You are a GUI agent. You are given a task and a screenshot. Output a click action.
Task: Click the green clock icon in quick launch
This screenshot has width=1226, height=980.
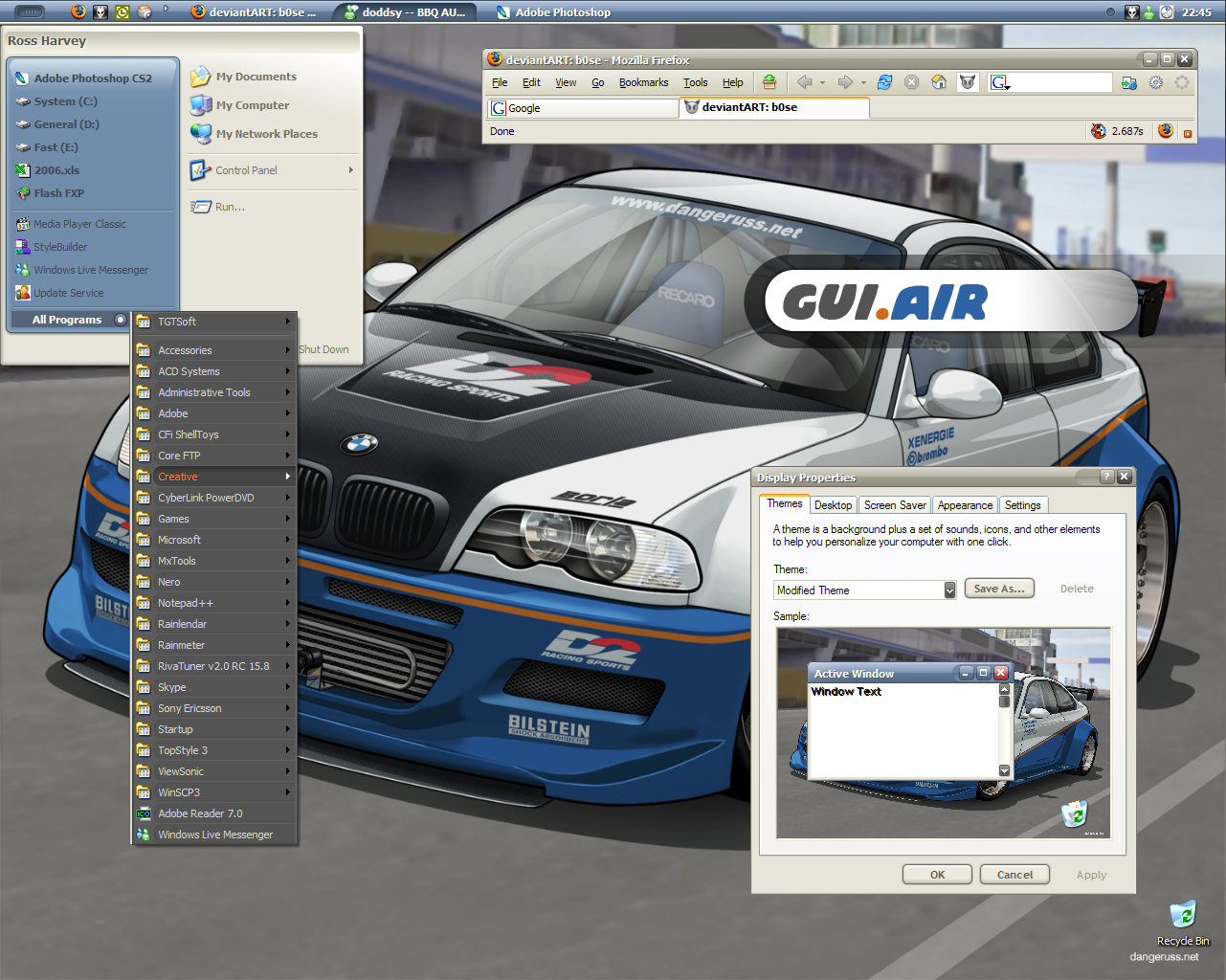[x=123, y=11]
